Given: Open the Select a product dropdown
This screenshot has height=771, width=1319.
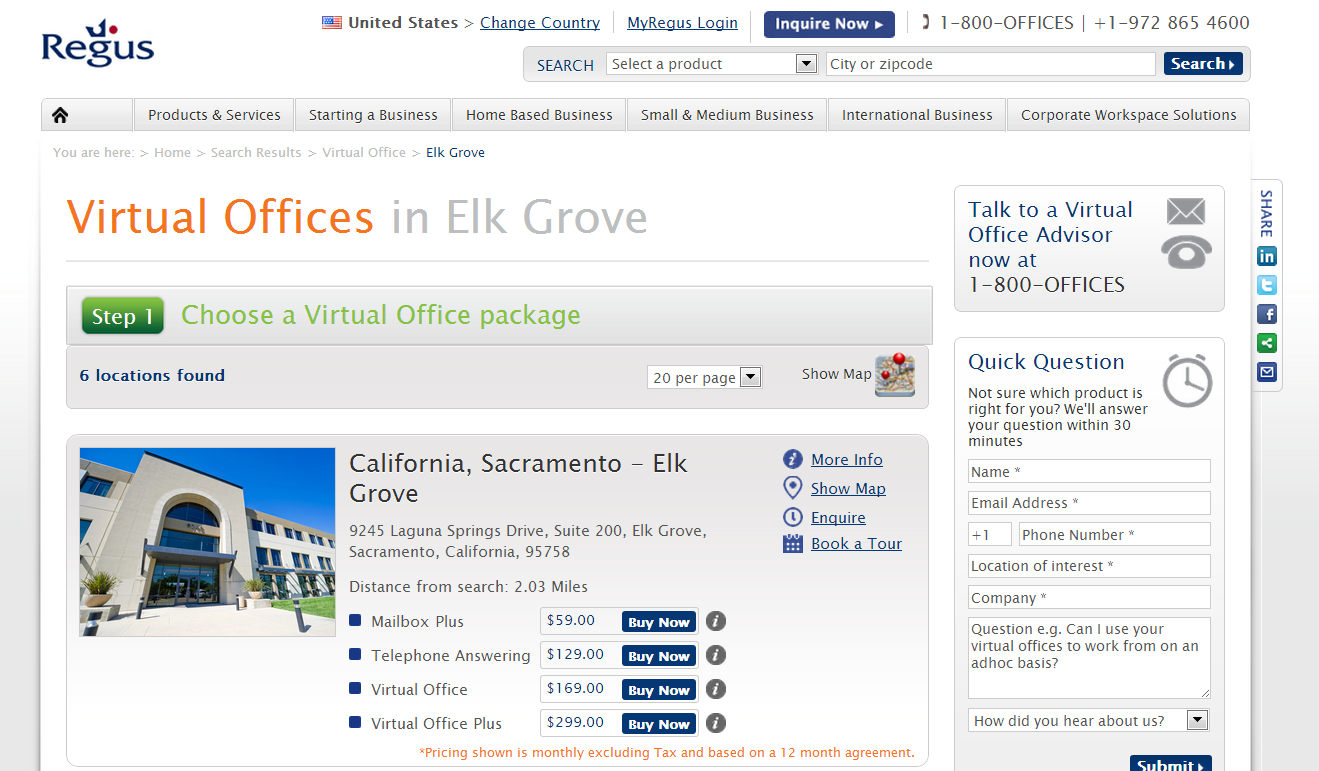Looking at the screenshot, I should click(x=712, y=64).
